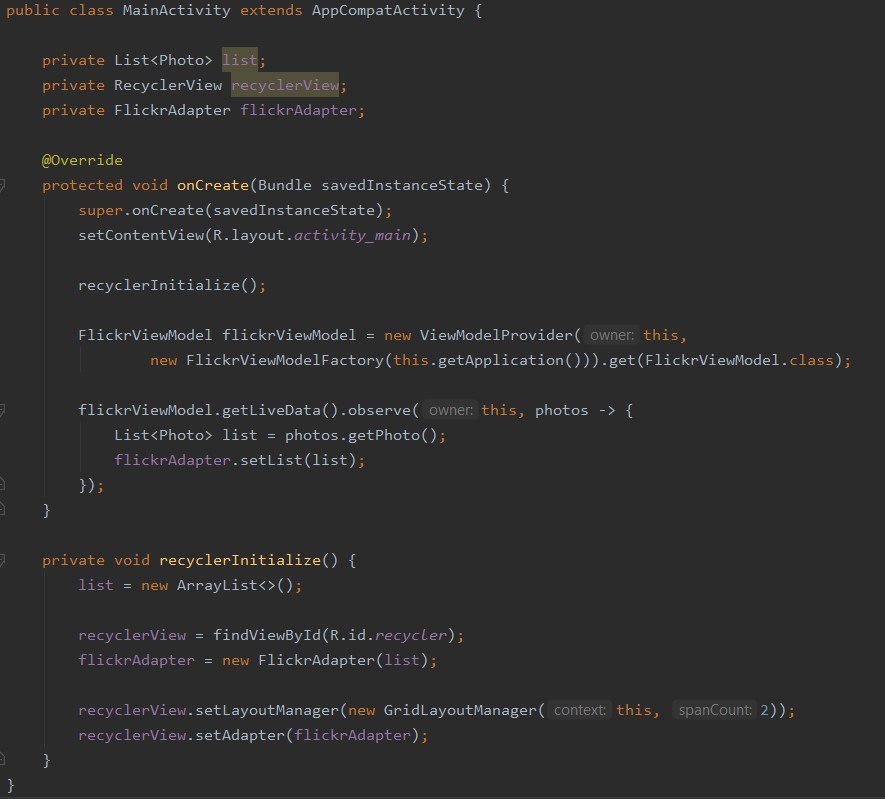This screenshot has width=885, height=799.
Task: Collapse the onCreate method fold marker
Action: 2,185
